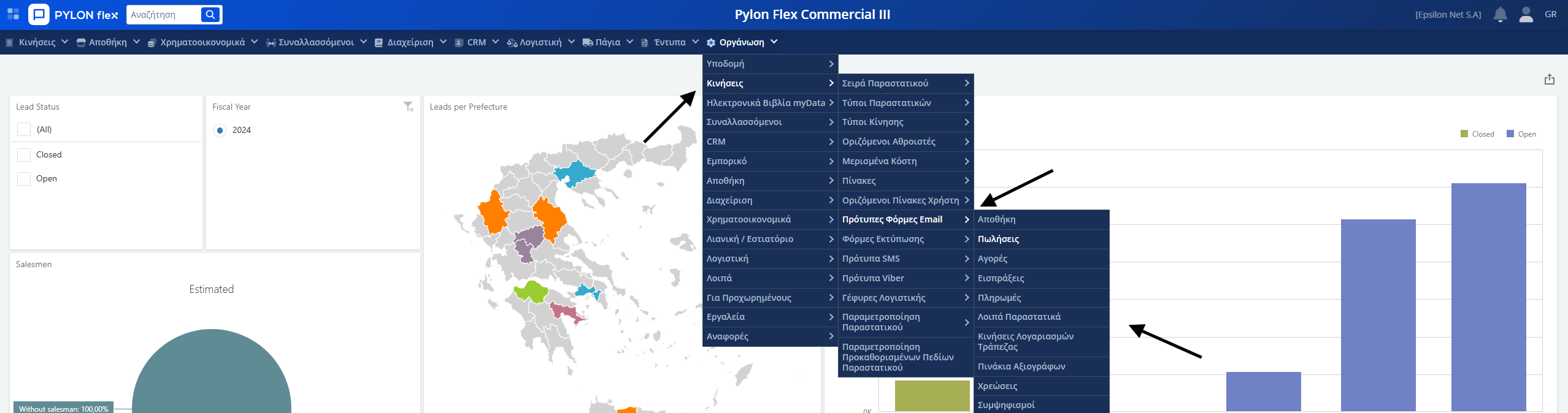Viewport: 1568px width, 413px height.
Task: Choose Πωλήσεις in the email forms submenu
Action: [x=1041, y=239]
